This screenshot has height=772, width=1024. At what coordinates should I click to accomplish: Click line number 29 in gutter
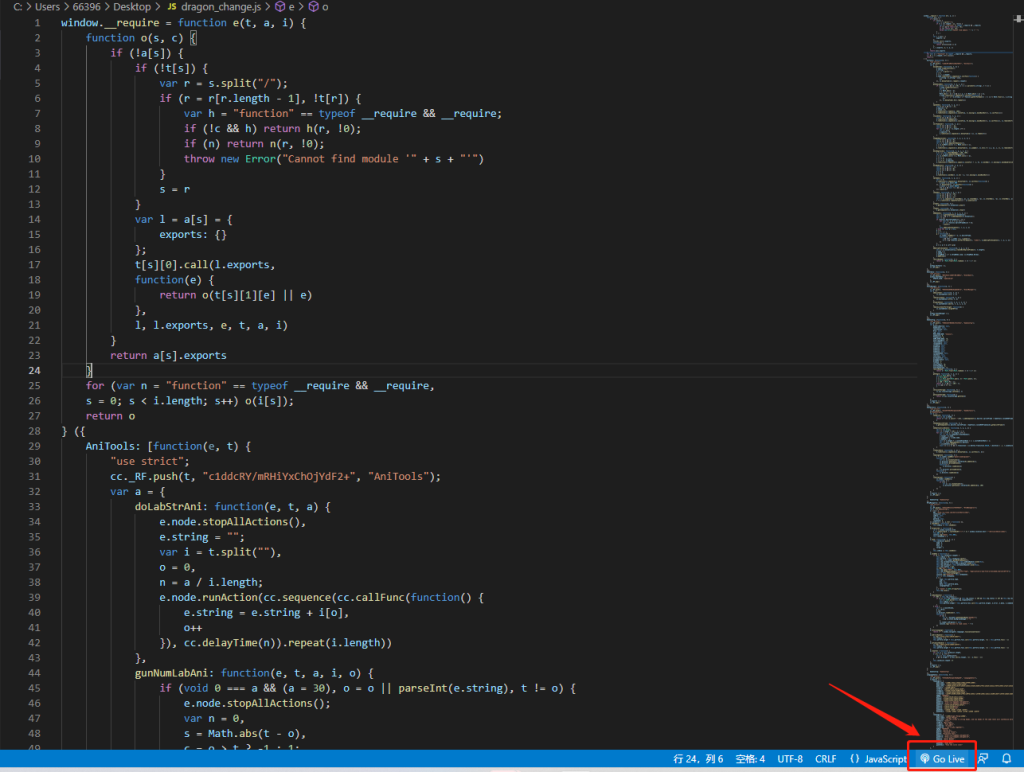[x=34, y=446]
